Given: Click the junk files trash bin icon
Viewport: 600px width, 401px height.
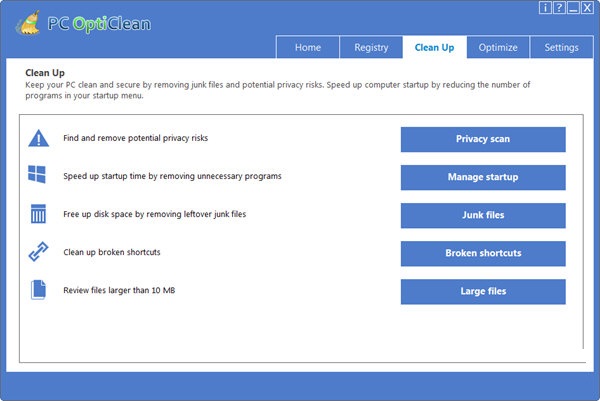Looking at the screenshot, I should point(38,214).
